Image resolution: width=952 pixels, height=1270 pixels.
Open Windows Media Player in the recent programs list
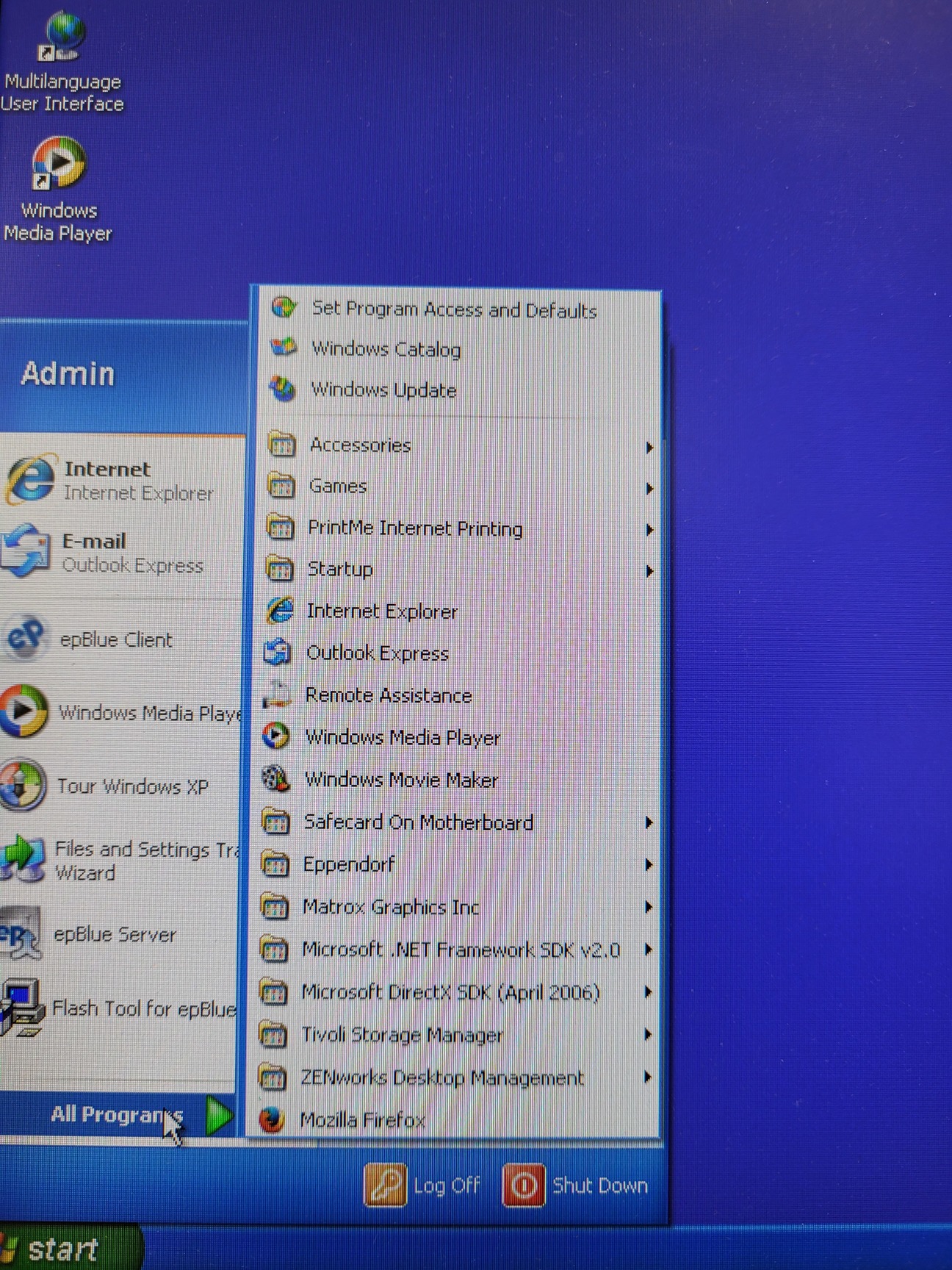[121, 711]
